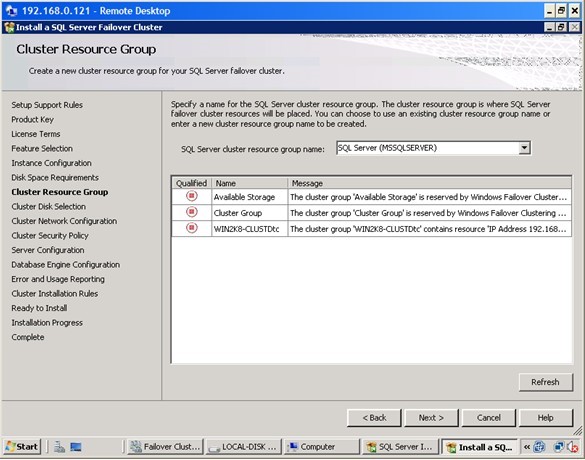Click the Remote Desktop title bar icon
Viewport: 585px width, 460px height.
pyautogui.click(x=12, y=11)
